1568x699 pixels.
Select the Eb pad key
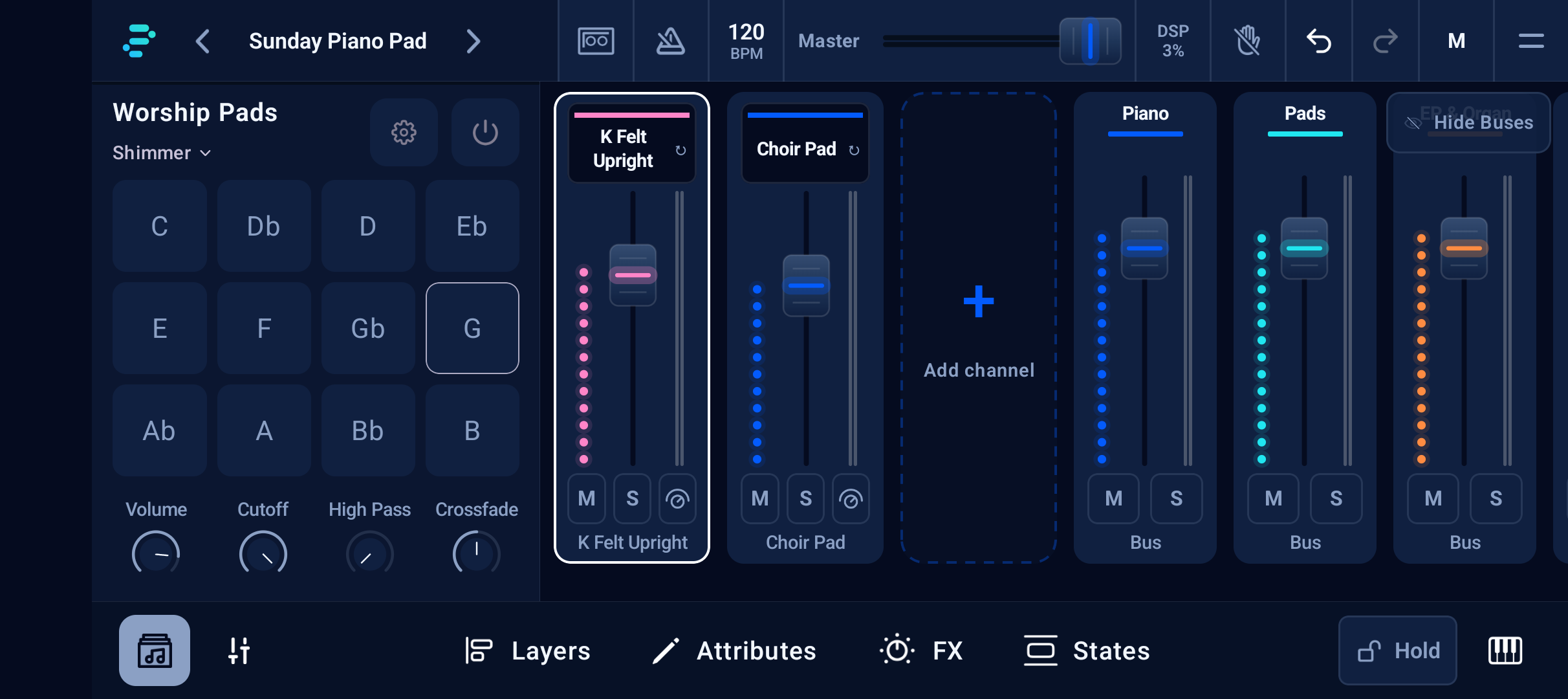pos(472,226)
